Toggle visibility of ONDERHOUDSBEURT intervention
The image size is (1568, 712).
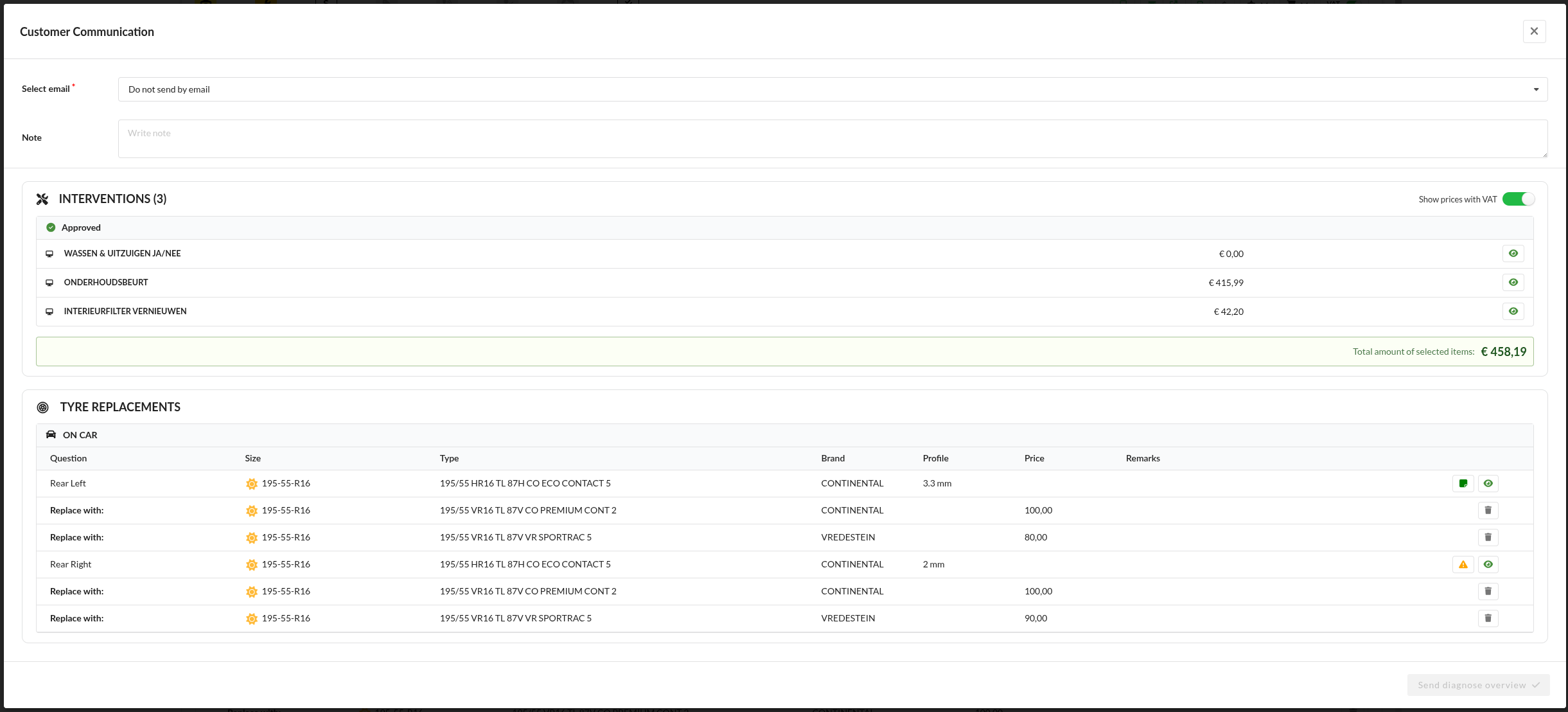(x=1513, y=282)
